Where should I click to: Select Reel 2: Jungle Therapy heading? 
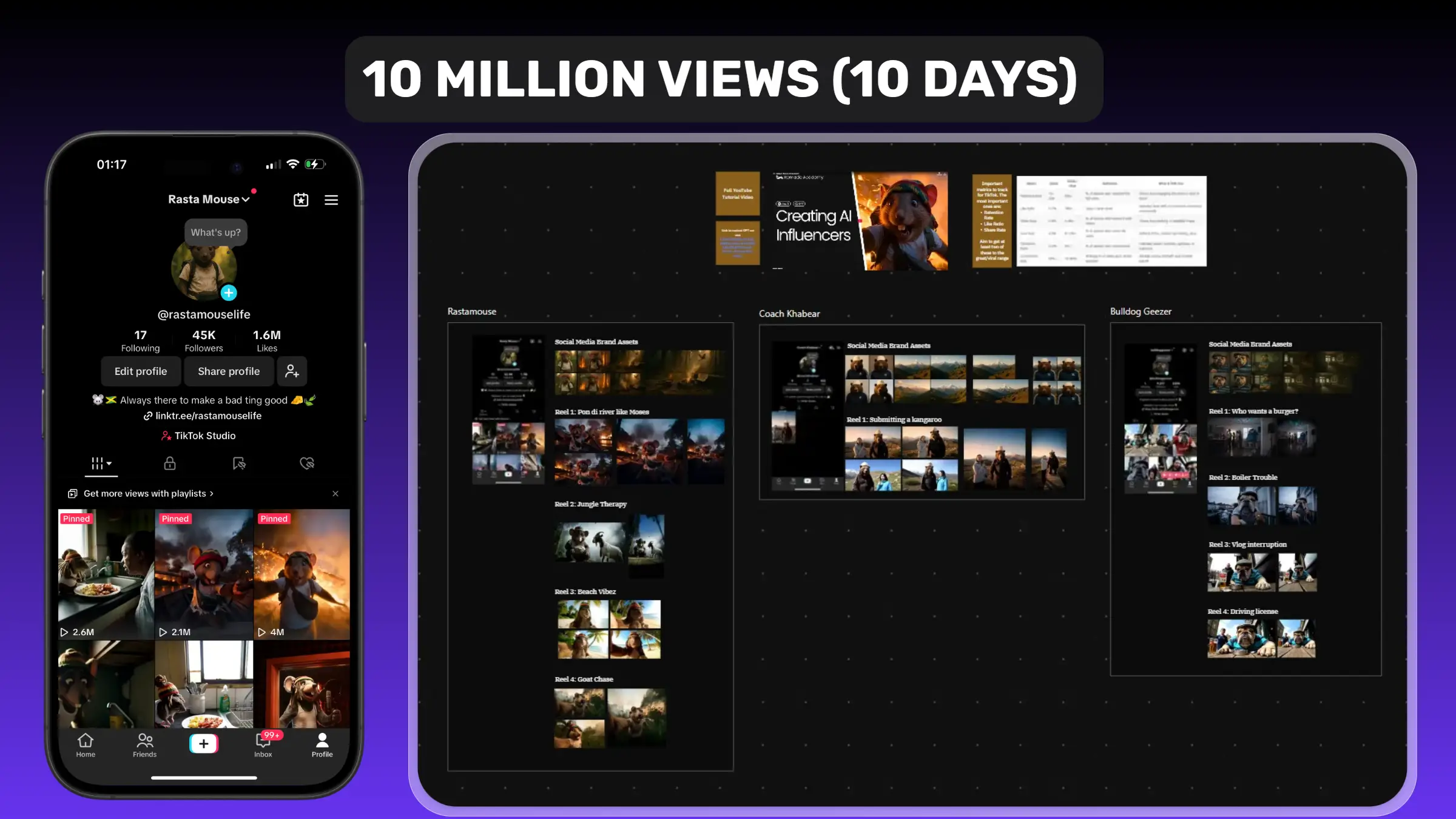[x=590, y=504]
